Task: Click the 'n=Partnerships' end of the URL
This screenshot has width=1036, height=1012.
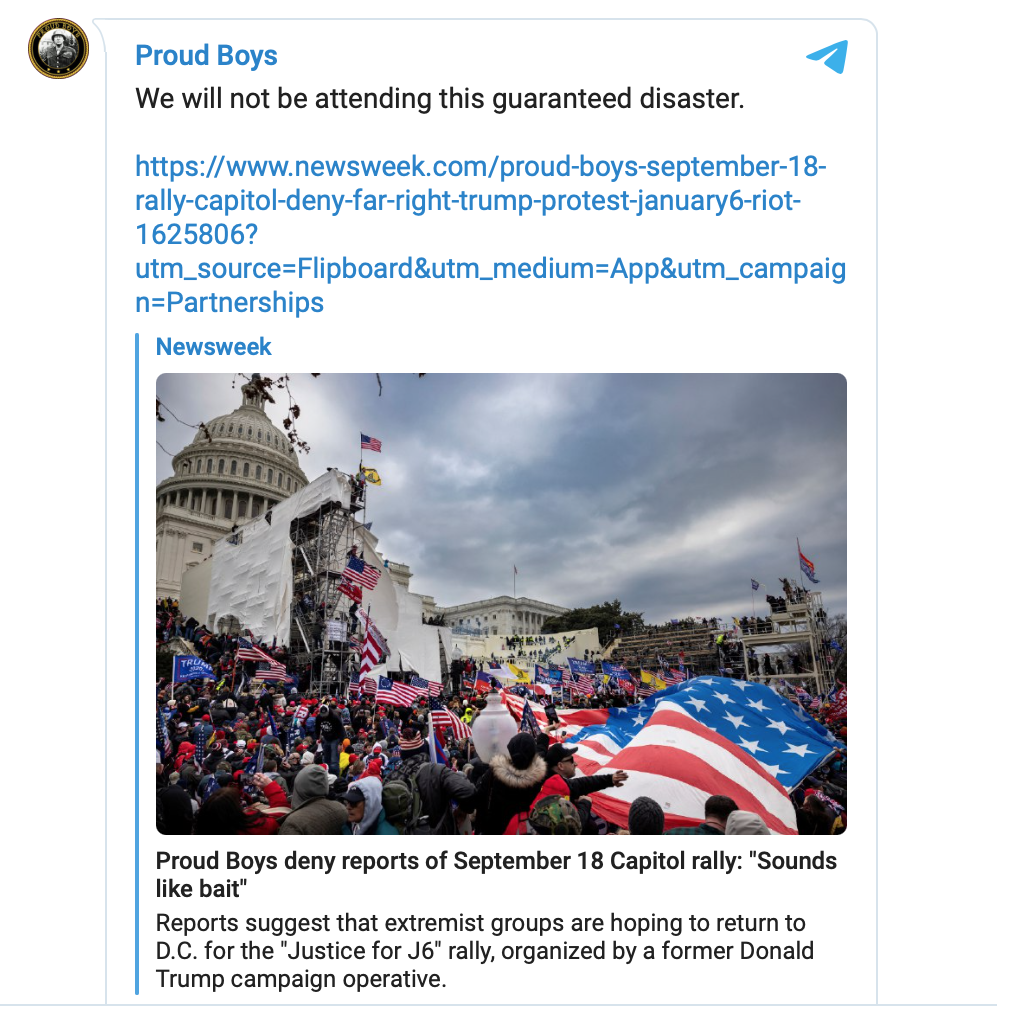Action: coord(229,303)
